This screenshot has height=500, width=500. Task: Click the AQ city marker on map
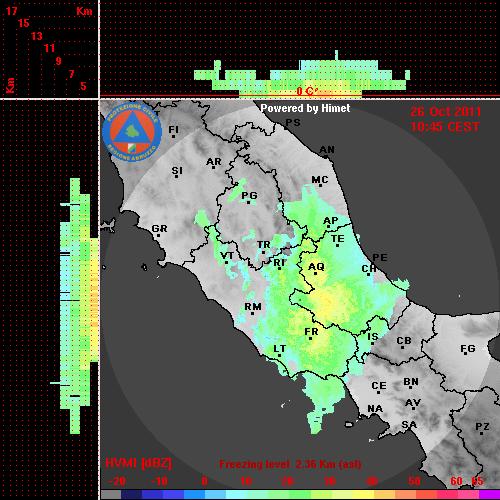coord(315,274)
